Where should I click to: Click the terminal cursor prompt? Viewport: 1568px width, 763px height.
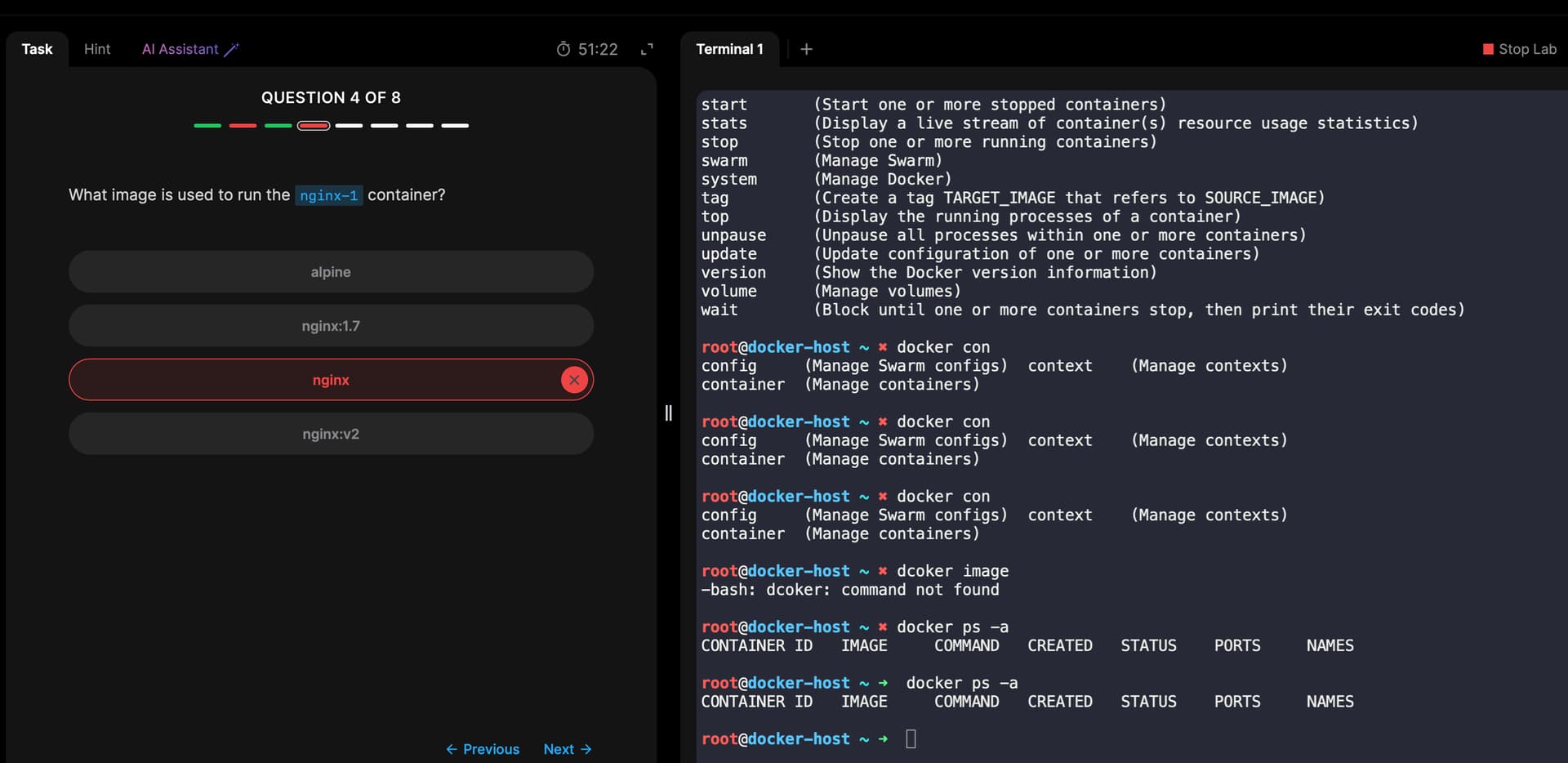[911, 738]
